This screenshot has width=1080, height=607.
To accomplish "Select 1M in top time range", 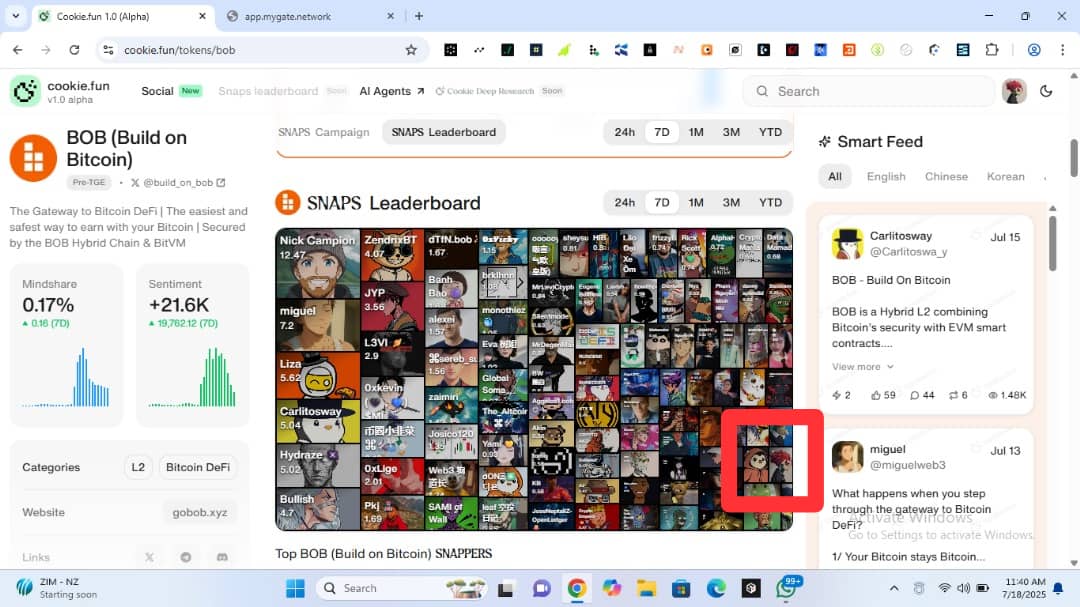I will pyautogui.click(x=696, y=132).
